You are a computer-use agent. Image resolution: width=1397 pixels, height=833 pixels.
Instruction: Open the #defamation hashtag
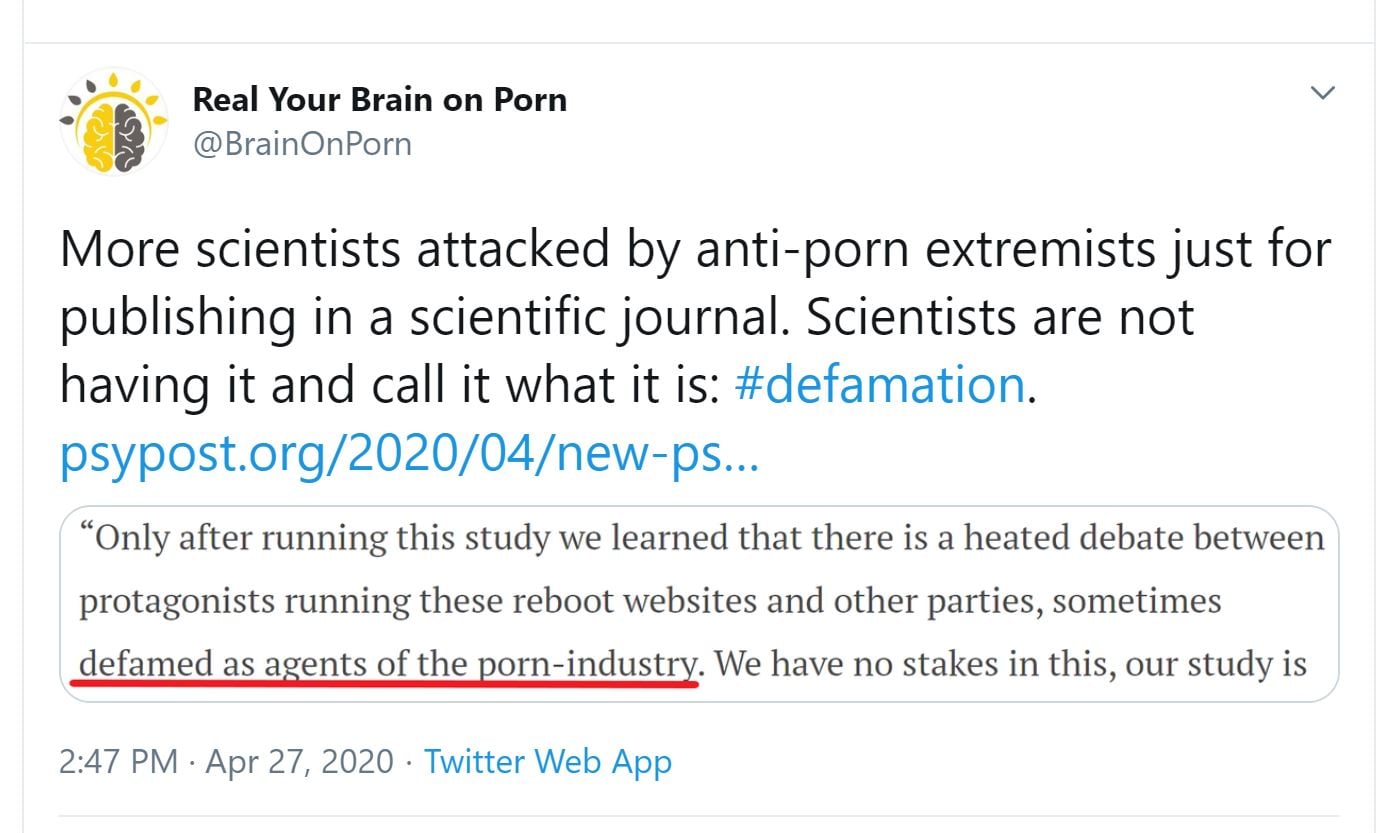(x=880, y=384)
